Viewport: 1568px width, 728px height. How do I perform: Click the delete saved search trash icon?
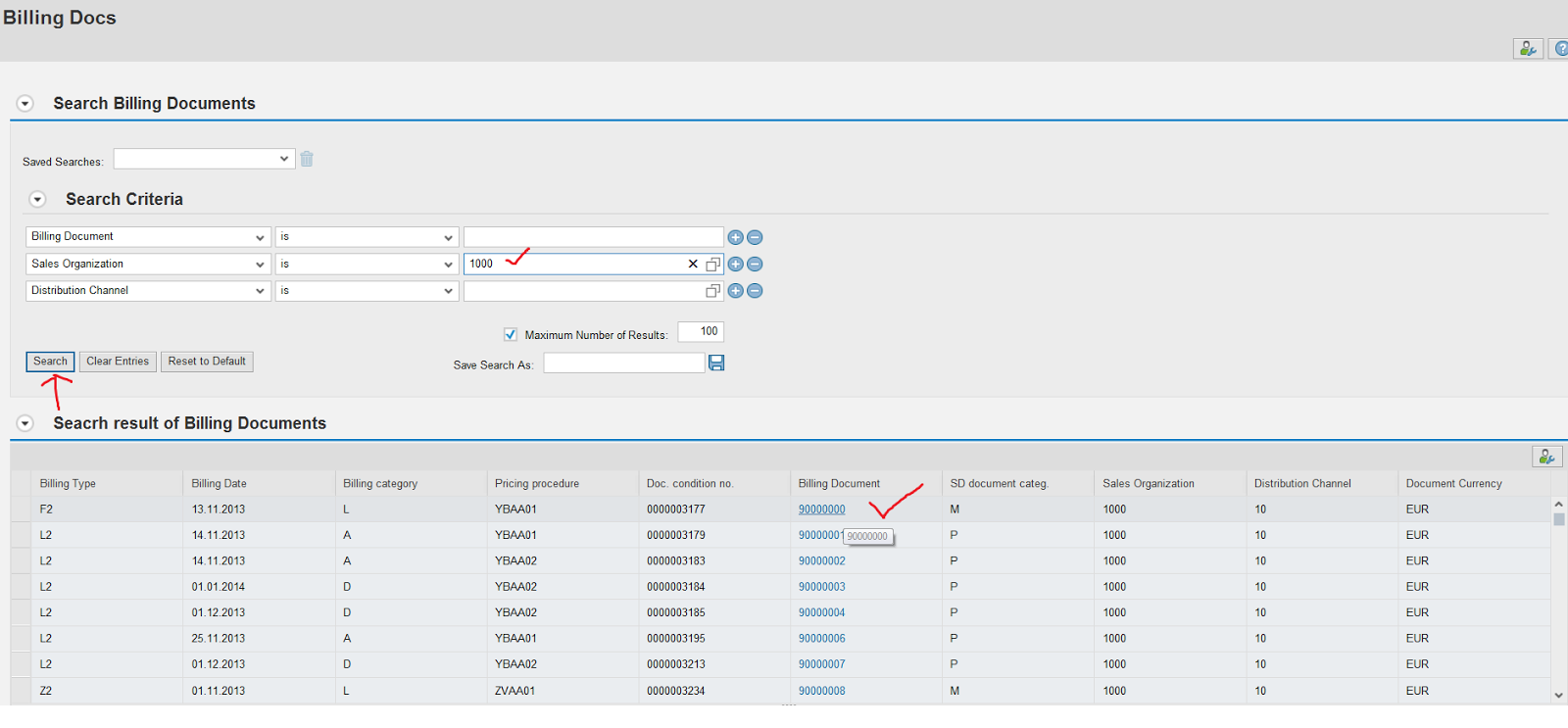click(307, 159)
